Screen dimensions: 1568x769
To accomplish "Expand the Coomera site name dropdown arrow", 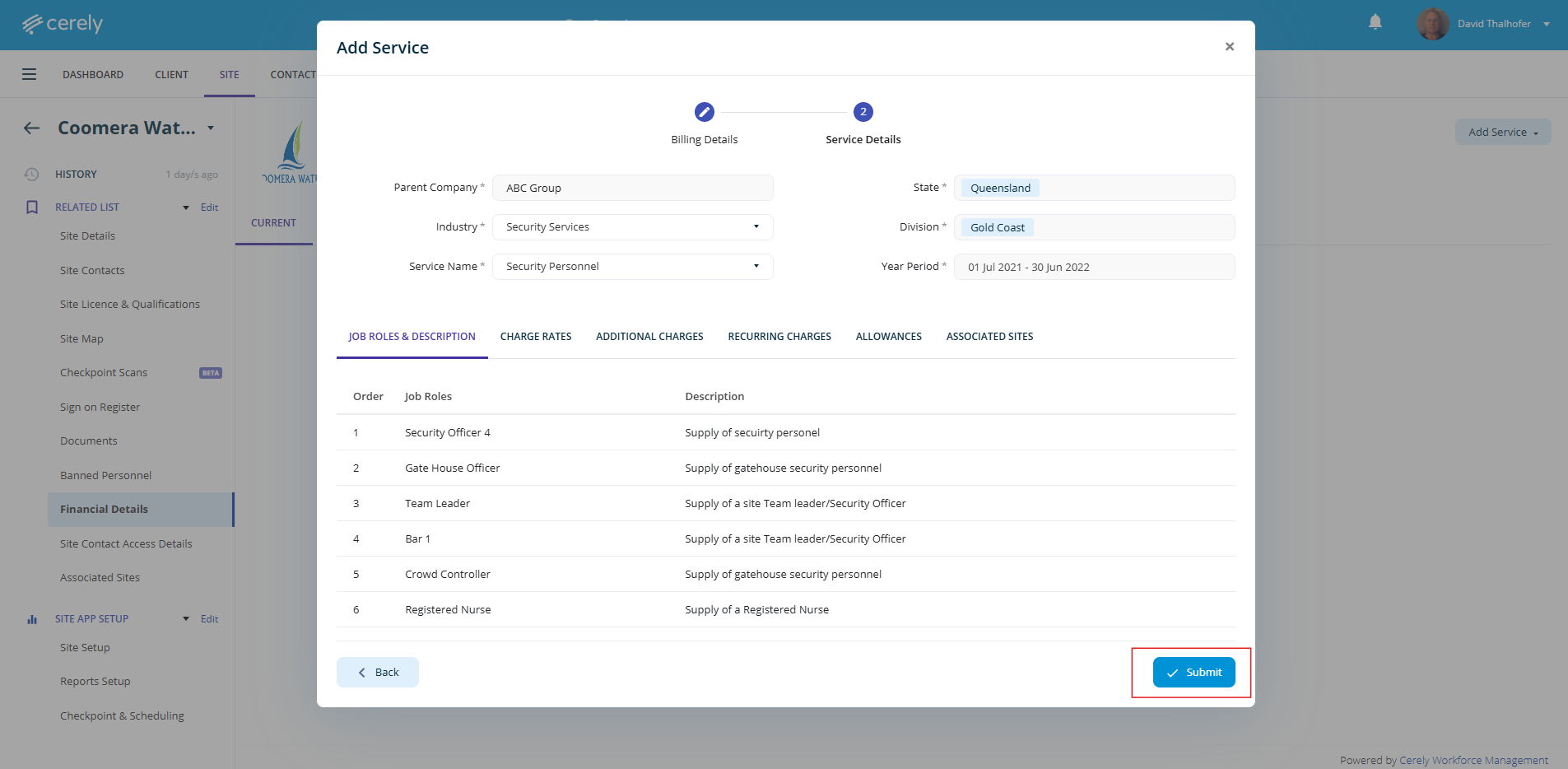I will [x=211, y=128].
